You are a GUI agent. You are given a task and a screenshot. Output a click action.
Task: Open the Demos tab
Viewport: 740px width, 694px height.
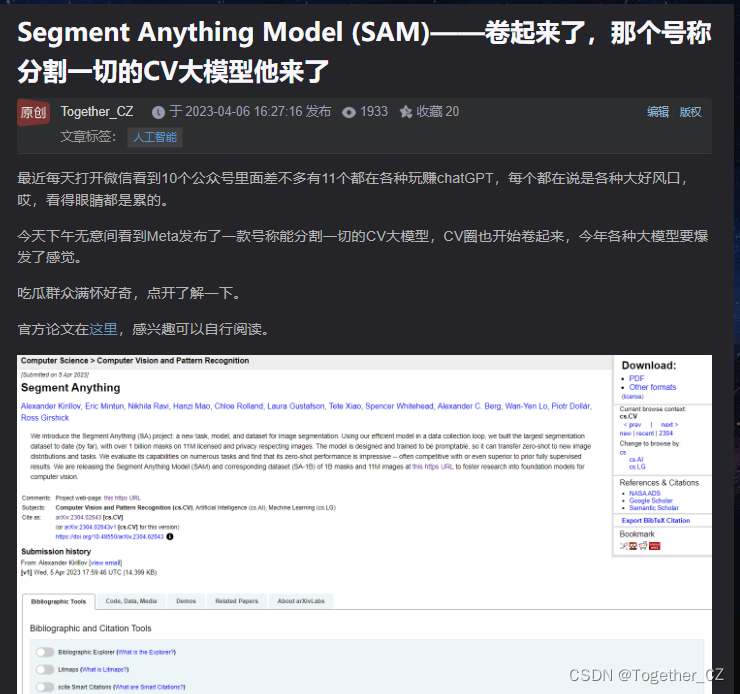(x=186, y=601)
